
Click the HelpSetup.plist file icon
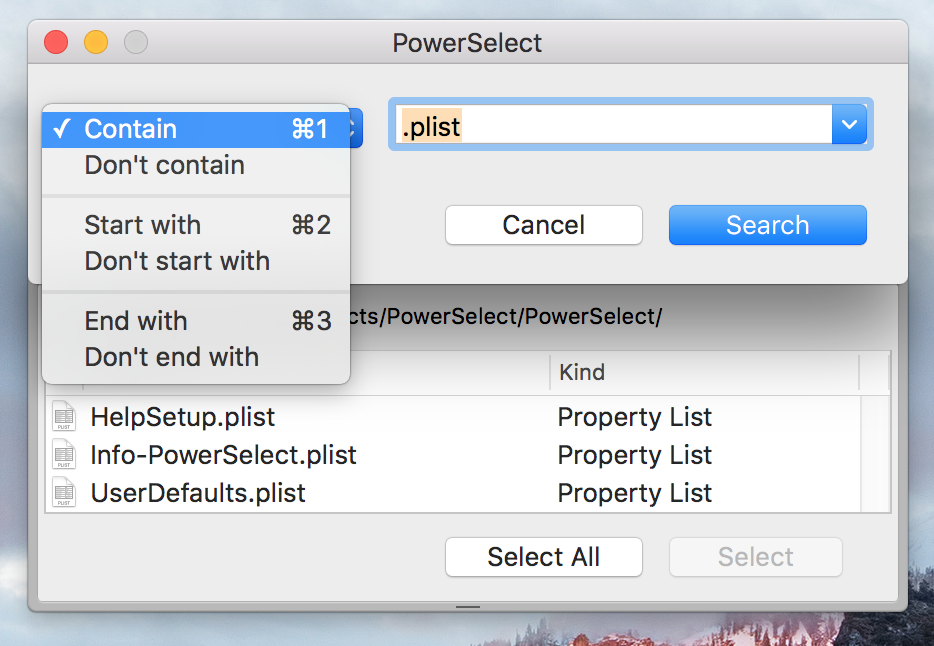tap(64, 417)
